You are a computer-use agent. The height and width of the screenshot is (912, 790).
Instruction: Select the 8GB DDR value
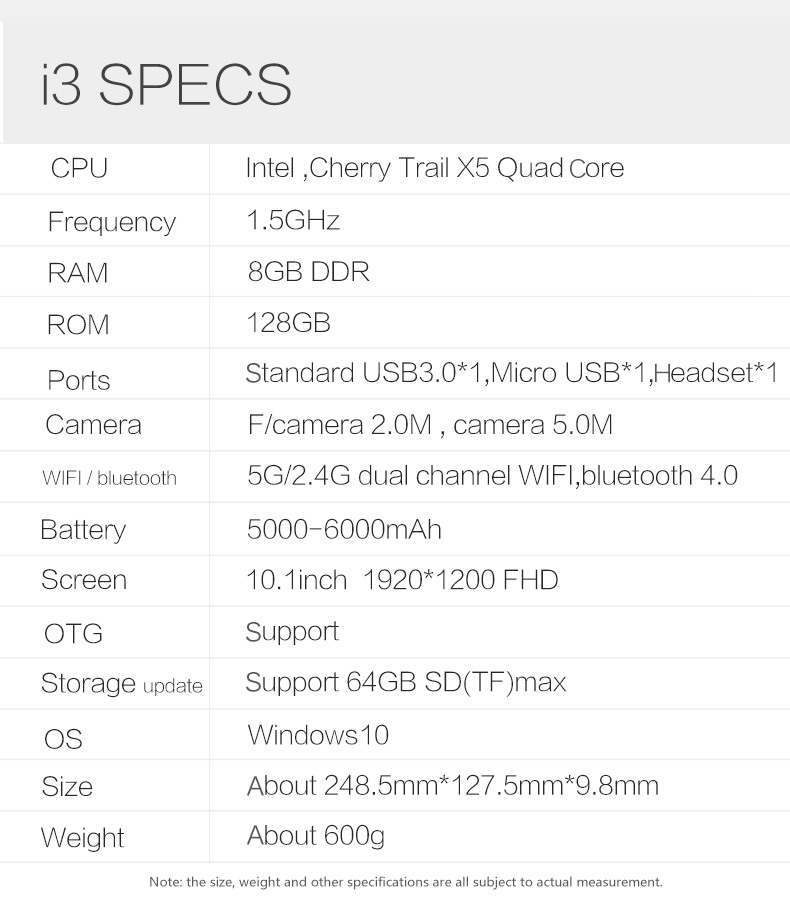[x=308, y=272]
